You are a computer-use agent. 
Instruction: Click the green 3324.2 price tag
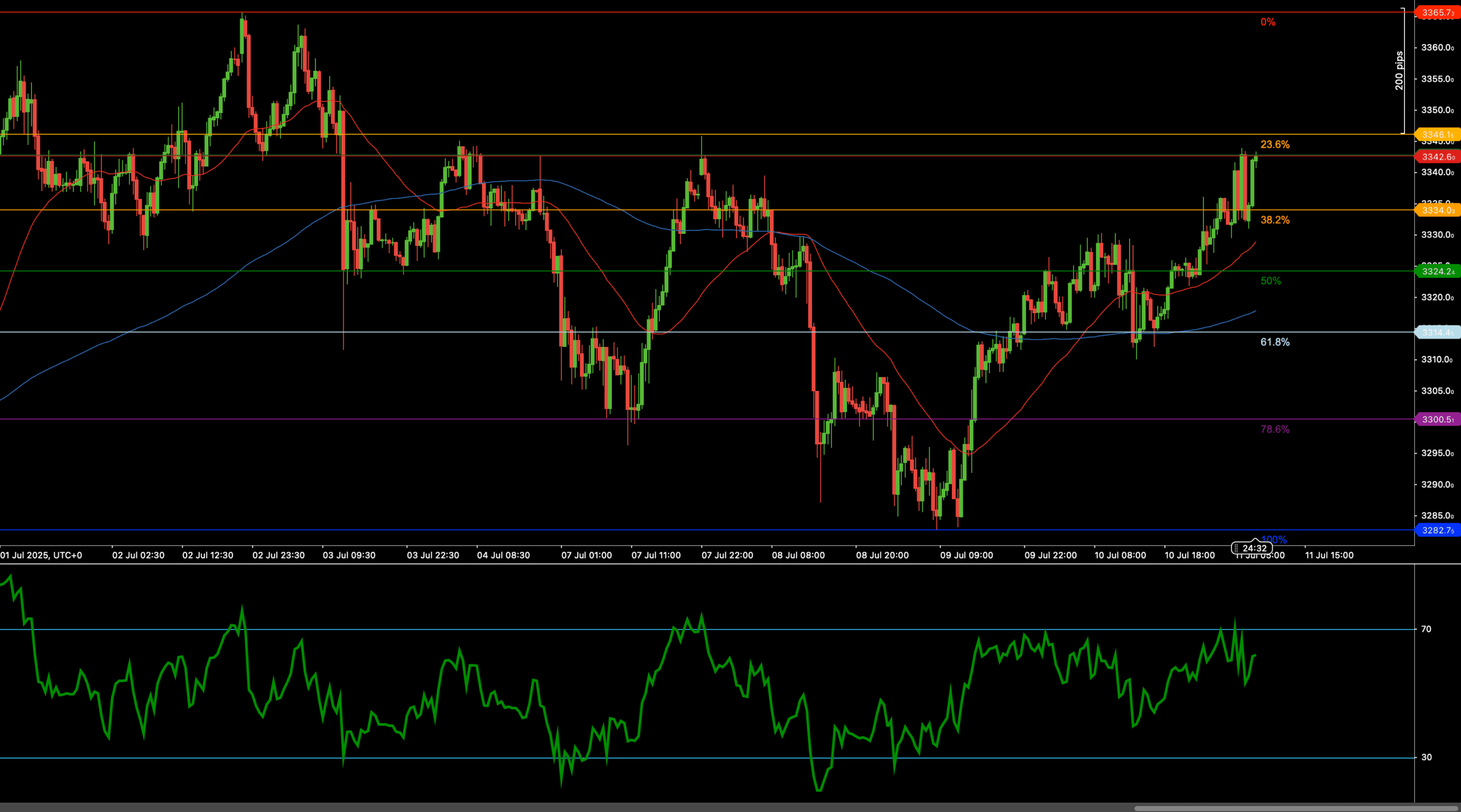coord(1438,272)
